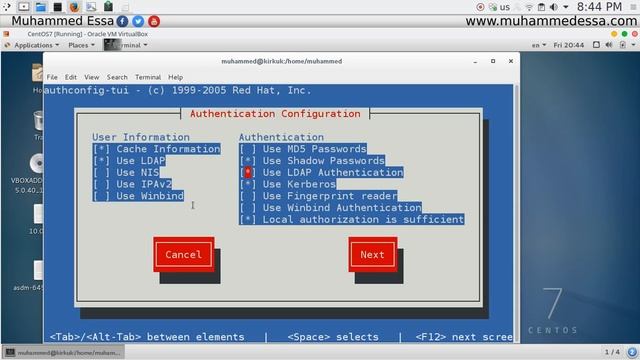
Task: Launch Firefox from the host panel
Action: pos(74,7)
